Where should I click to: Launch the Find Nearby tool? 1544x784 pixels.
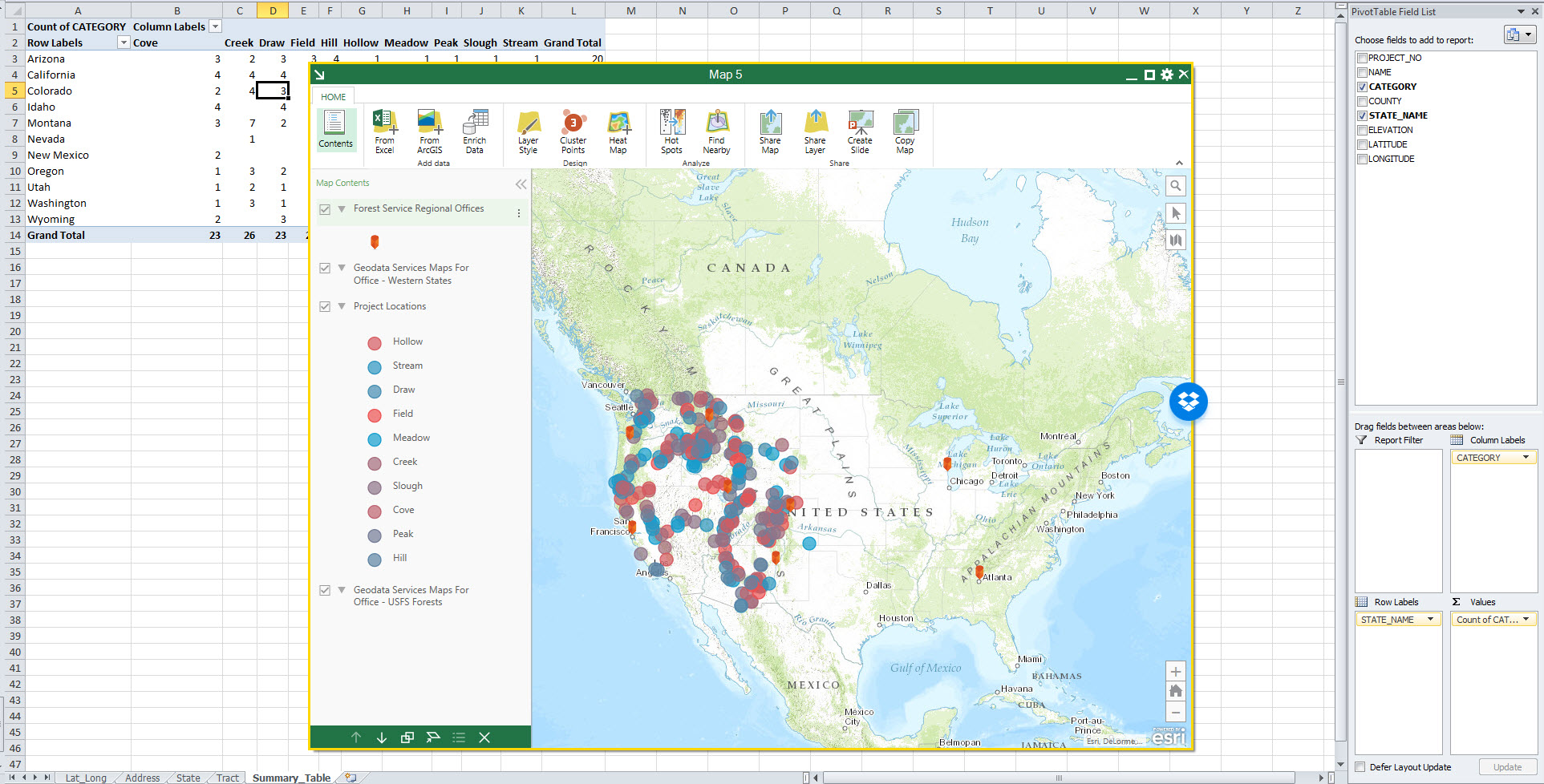click(716, 132)
